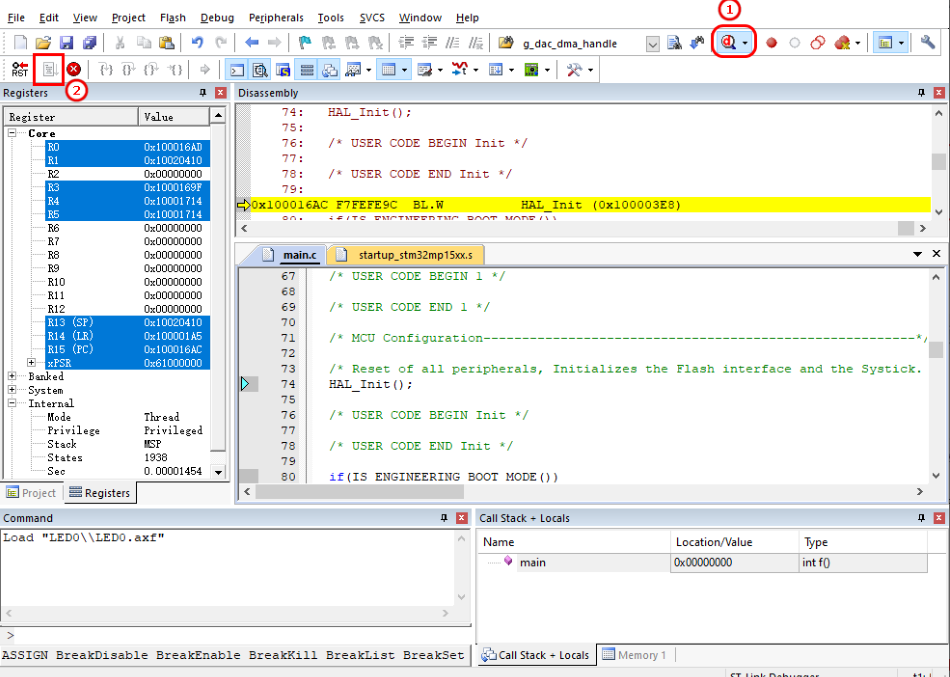
Task: Start/Stop the debug session icon
Action: point(728,42)
